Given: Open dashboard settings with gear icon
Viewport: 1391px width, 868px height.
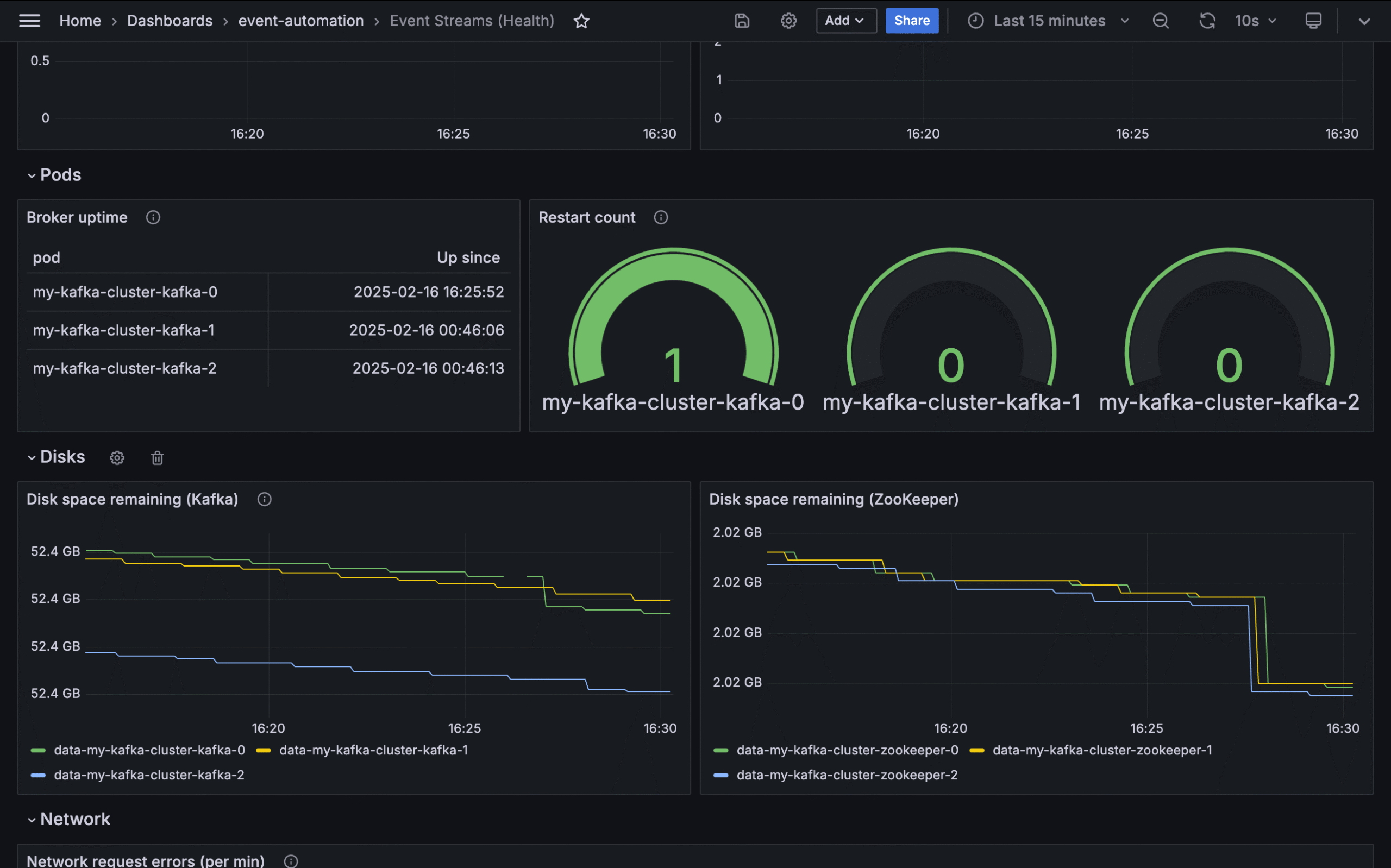Looking at the screenshot, I should point(788,21).
